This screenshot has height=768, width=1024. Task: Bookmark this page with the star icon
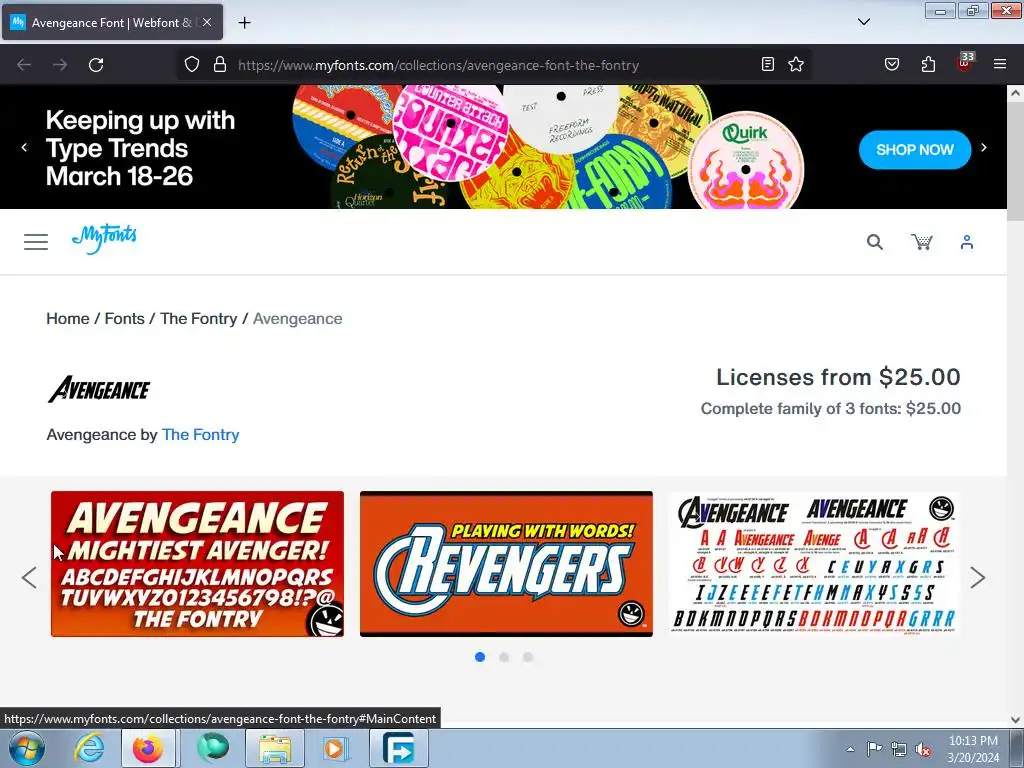pyautogui.click(x=796, y=65)
